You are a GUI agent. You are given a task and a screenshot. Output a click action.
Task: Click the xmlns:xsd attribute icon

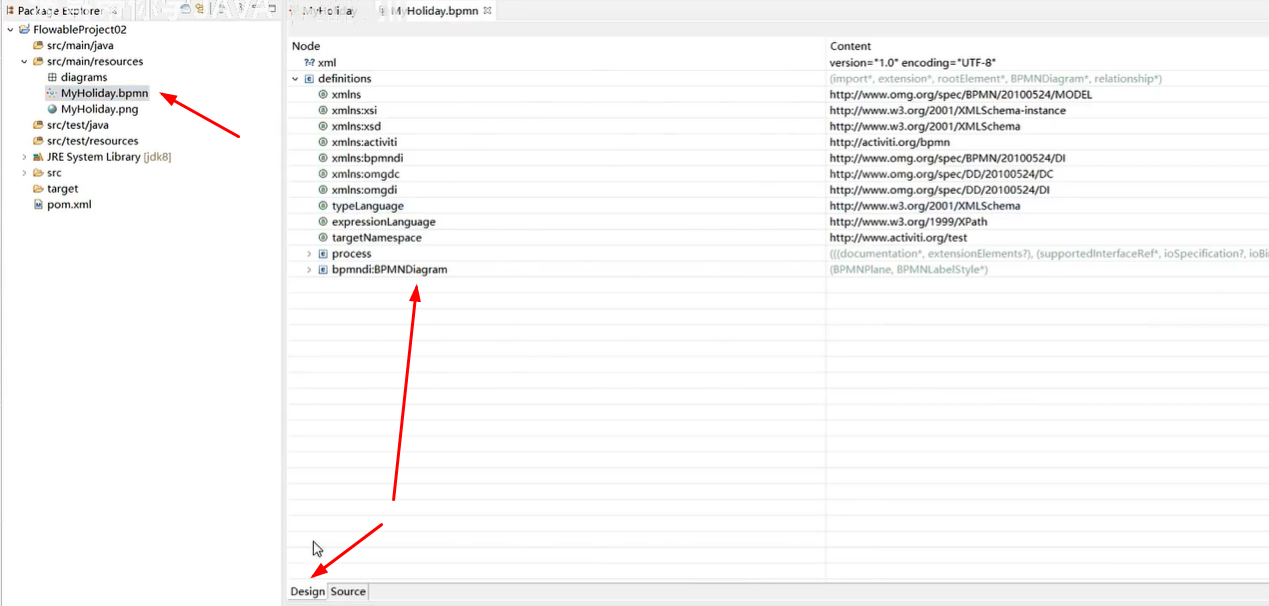(x=323, y=127)
